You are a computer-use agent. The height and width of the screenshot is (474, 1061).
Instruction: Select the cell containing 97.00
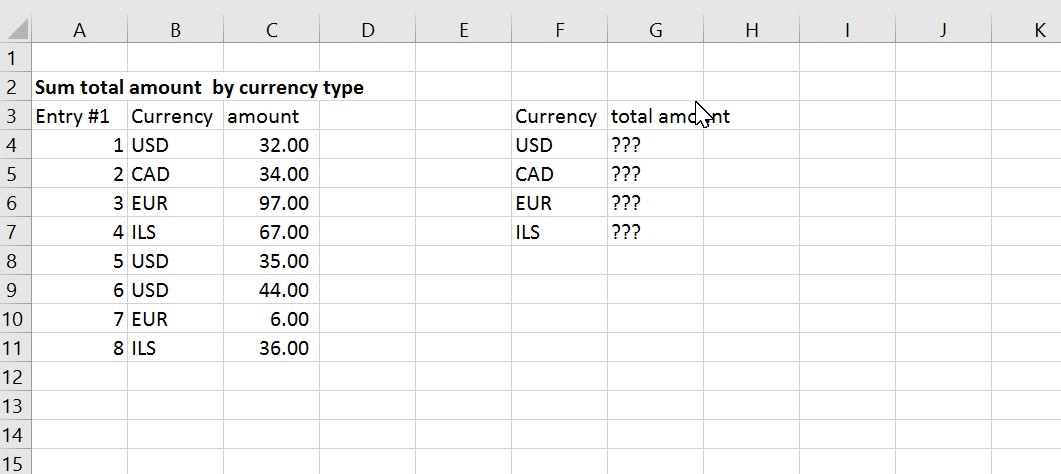click(271, 203)
